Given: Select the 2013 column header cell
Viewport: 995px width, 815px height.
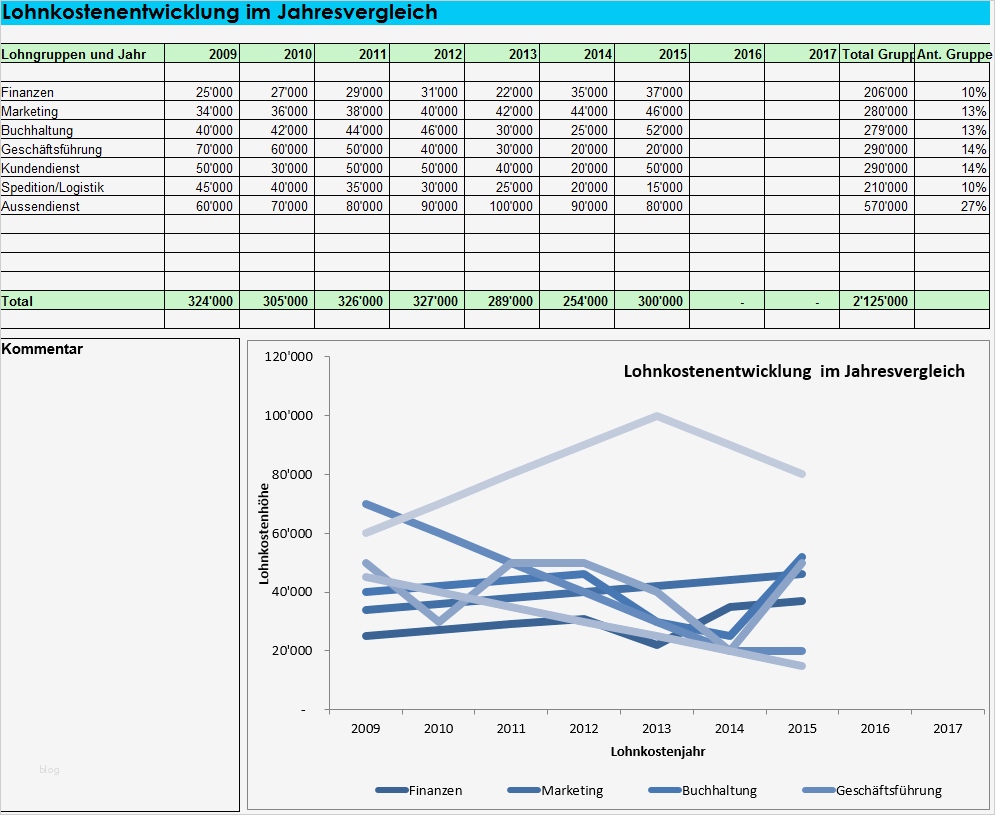Looking at the screenshot, I should point(520,55).
